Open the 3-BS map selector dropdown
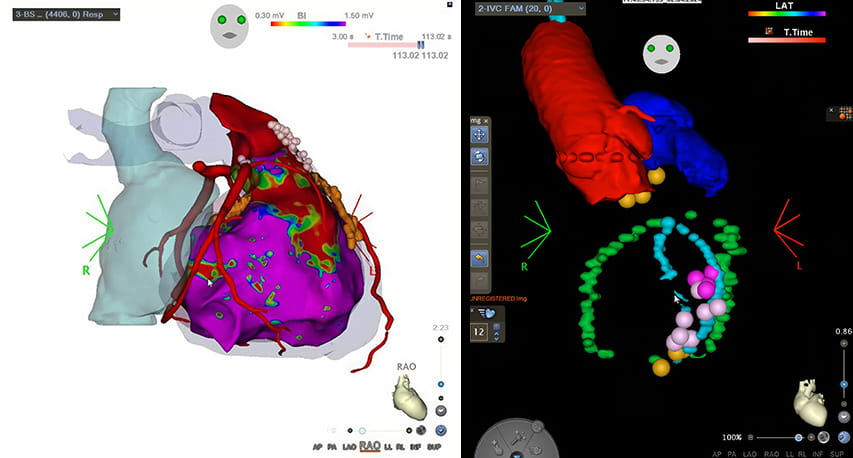This screenshot has height=458, width=853. 66,14
